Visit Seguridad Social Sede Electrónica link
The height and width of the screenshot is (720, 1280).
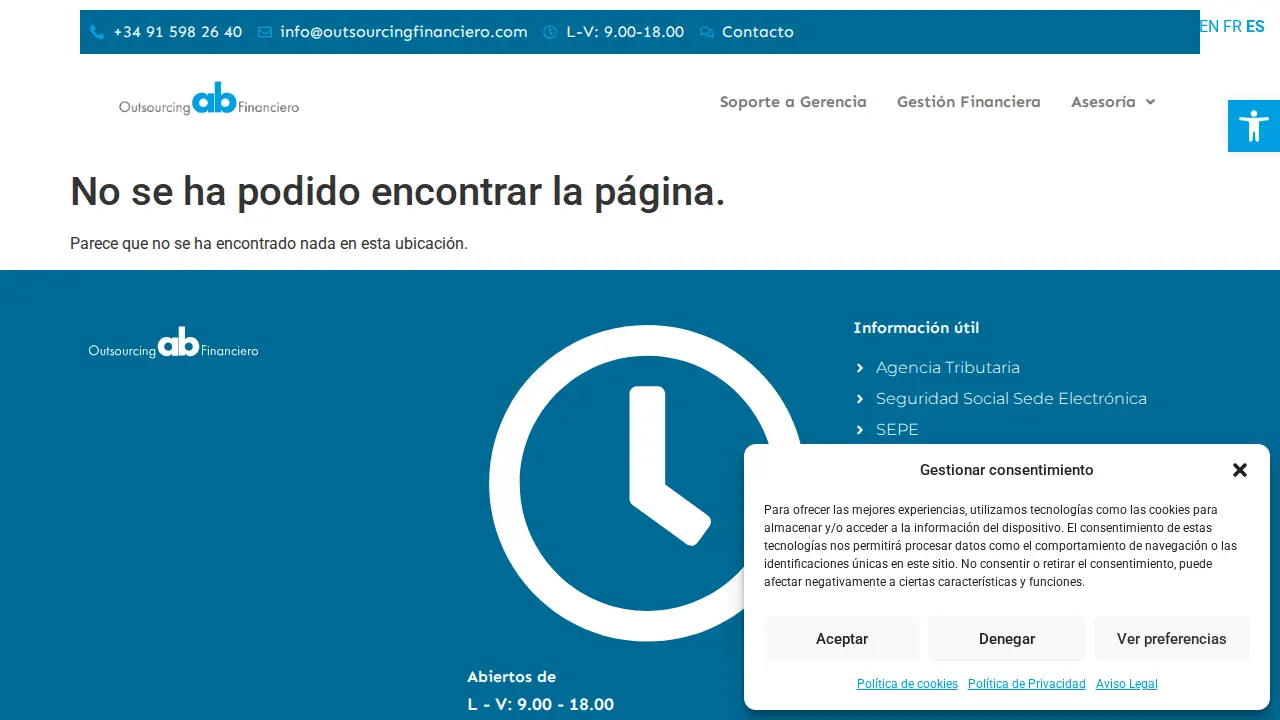coord(1011,399)
